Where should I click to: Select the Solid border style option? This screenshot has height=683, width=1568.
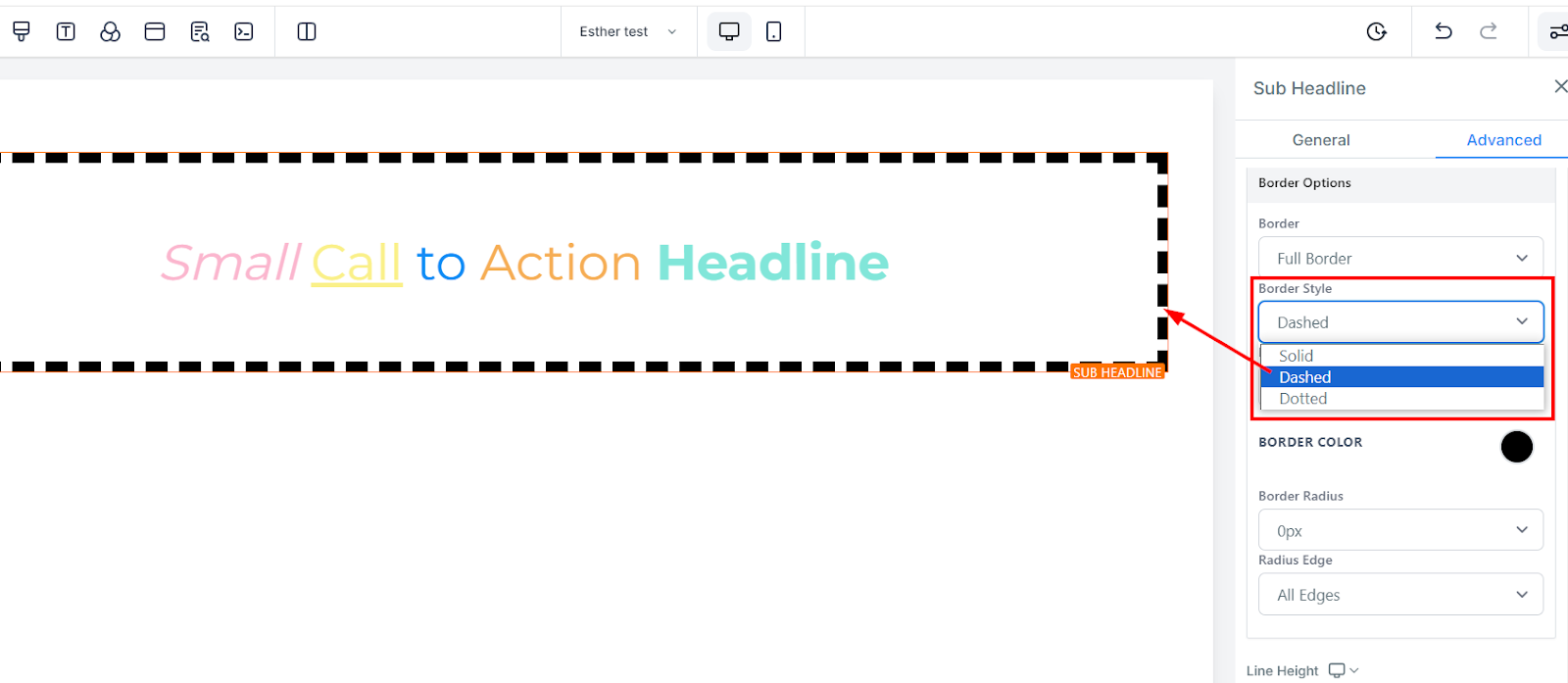pos(1296,356)
